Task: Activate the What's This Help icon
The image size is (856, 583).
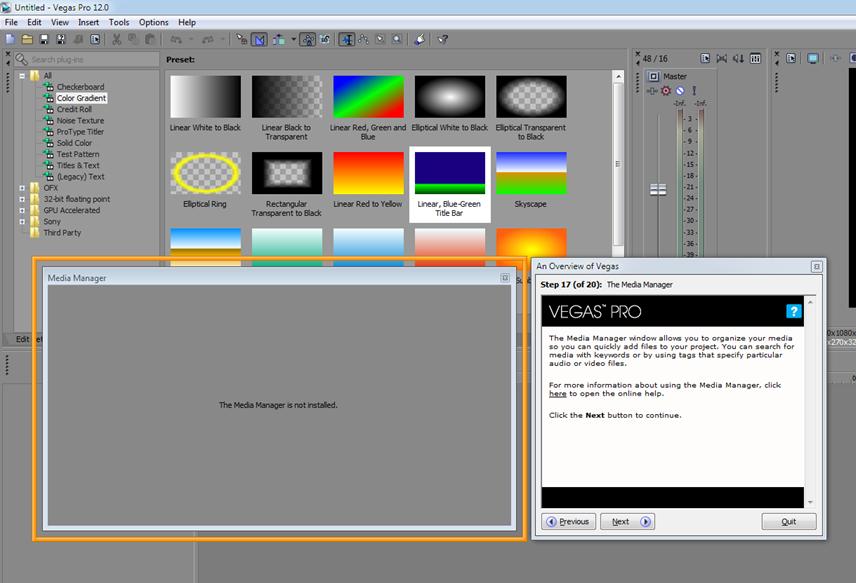Action: point(443,39)
